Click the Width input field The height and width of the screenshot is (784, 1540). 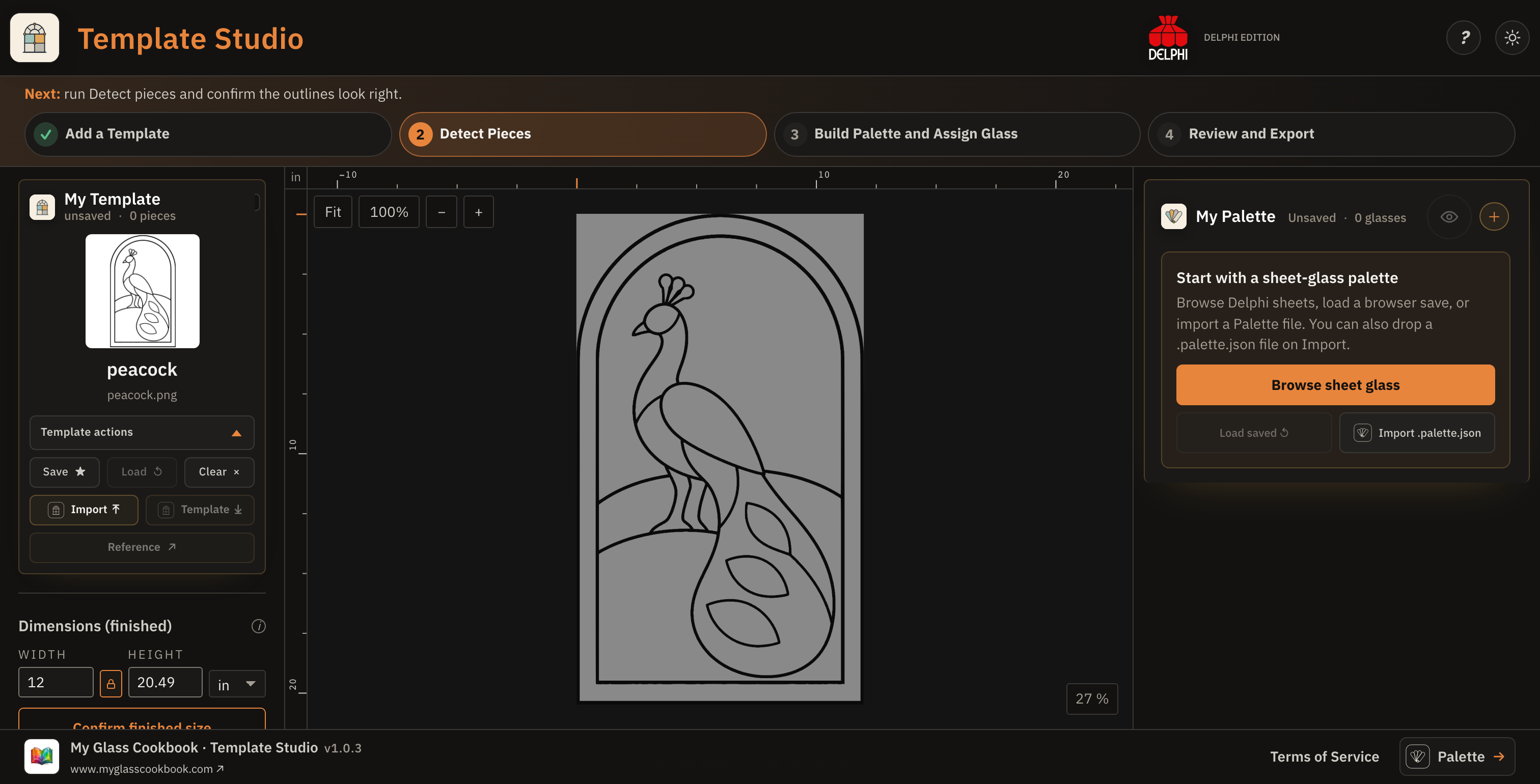click(56, 682)
